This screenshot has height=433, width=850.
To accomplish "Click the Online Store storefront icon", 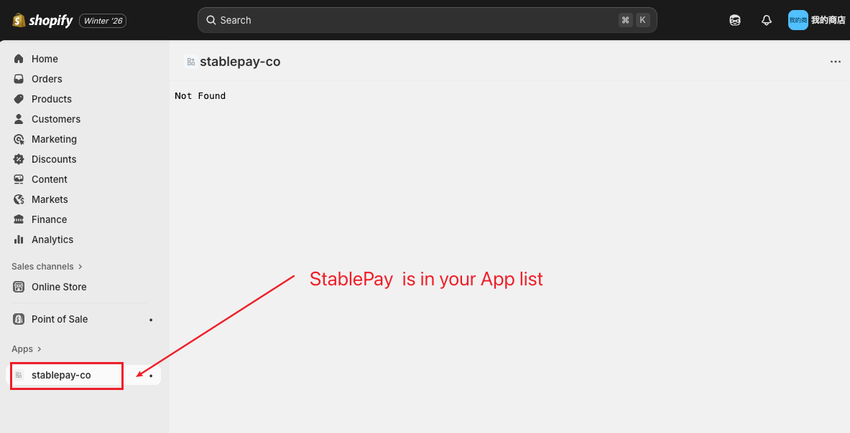I will click(x=19, y=287).
